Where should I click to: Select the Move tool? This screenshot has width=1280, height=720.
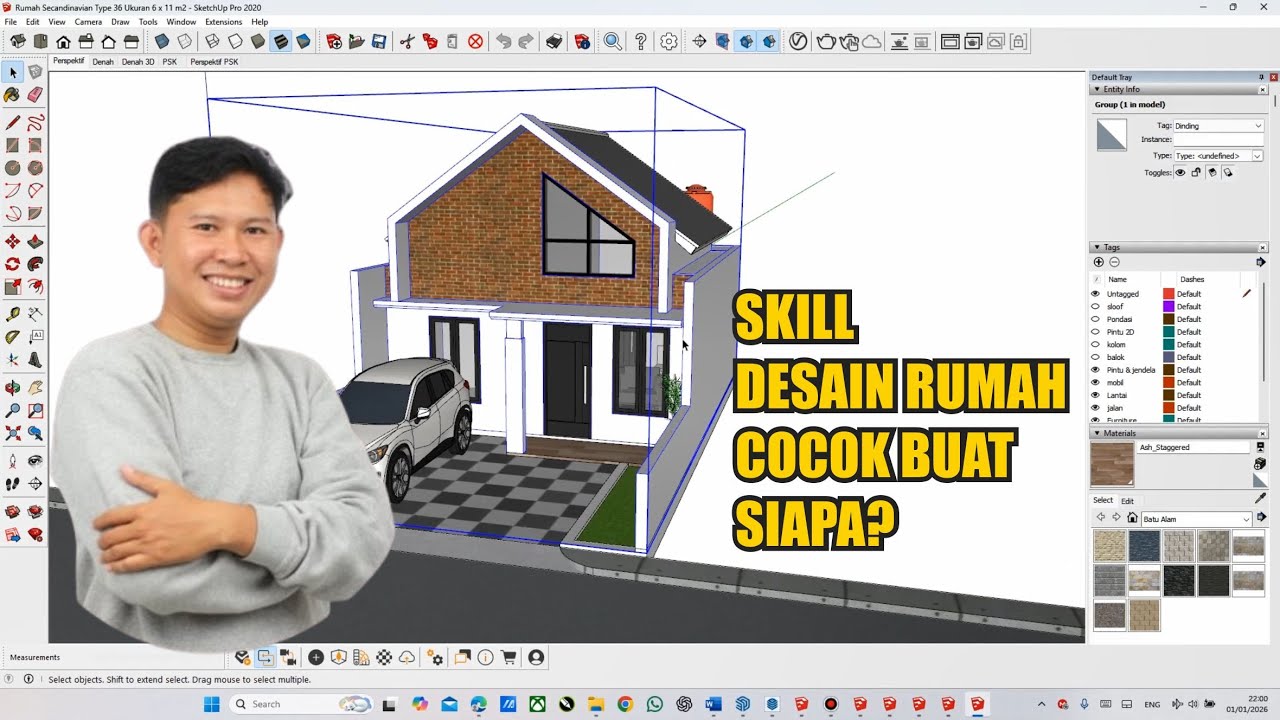coord(13,241)
